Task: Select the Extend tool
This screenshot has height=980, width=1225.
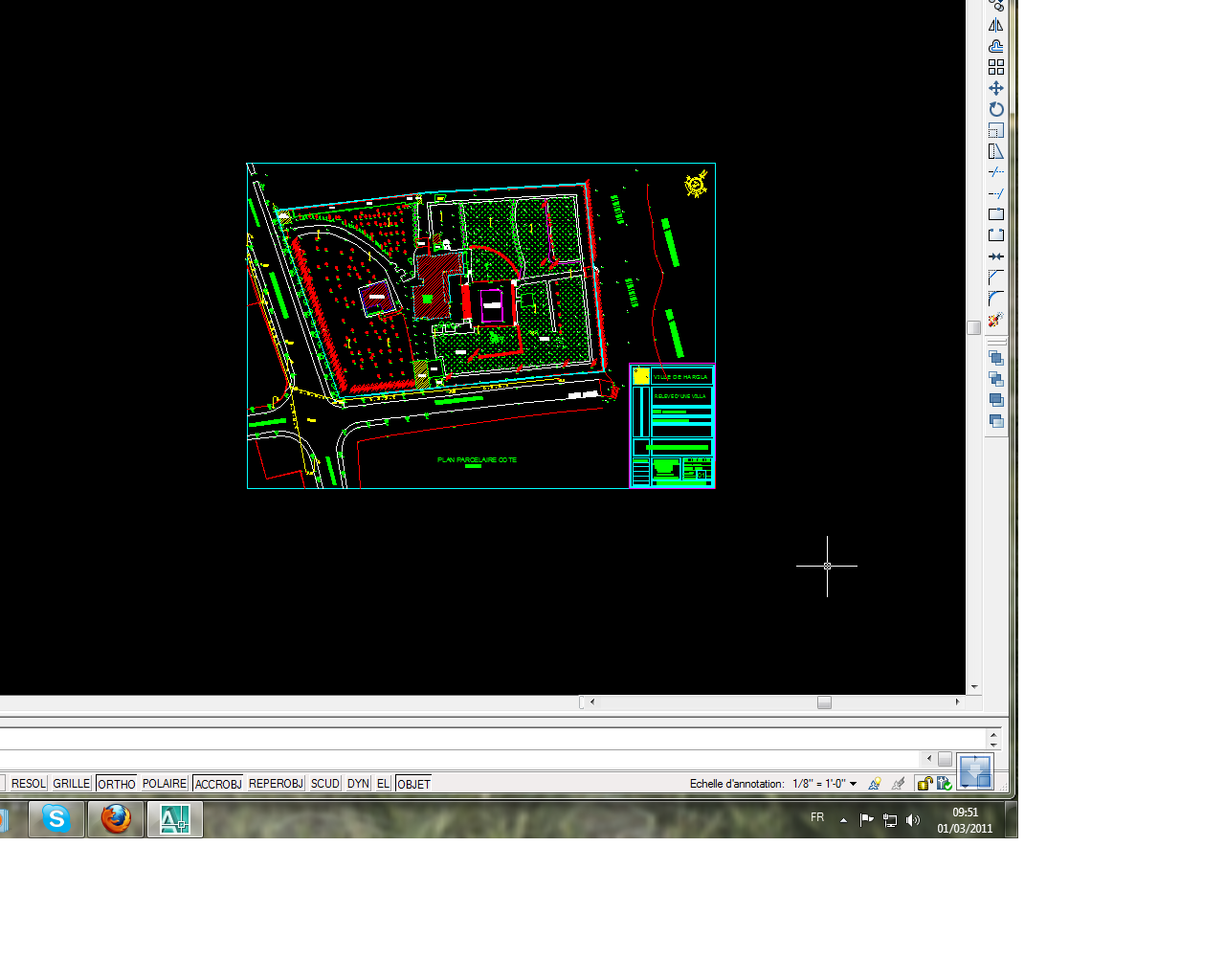Action: coord(996,193)
